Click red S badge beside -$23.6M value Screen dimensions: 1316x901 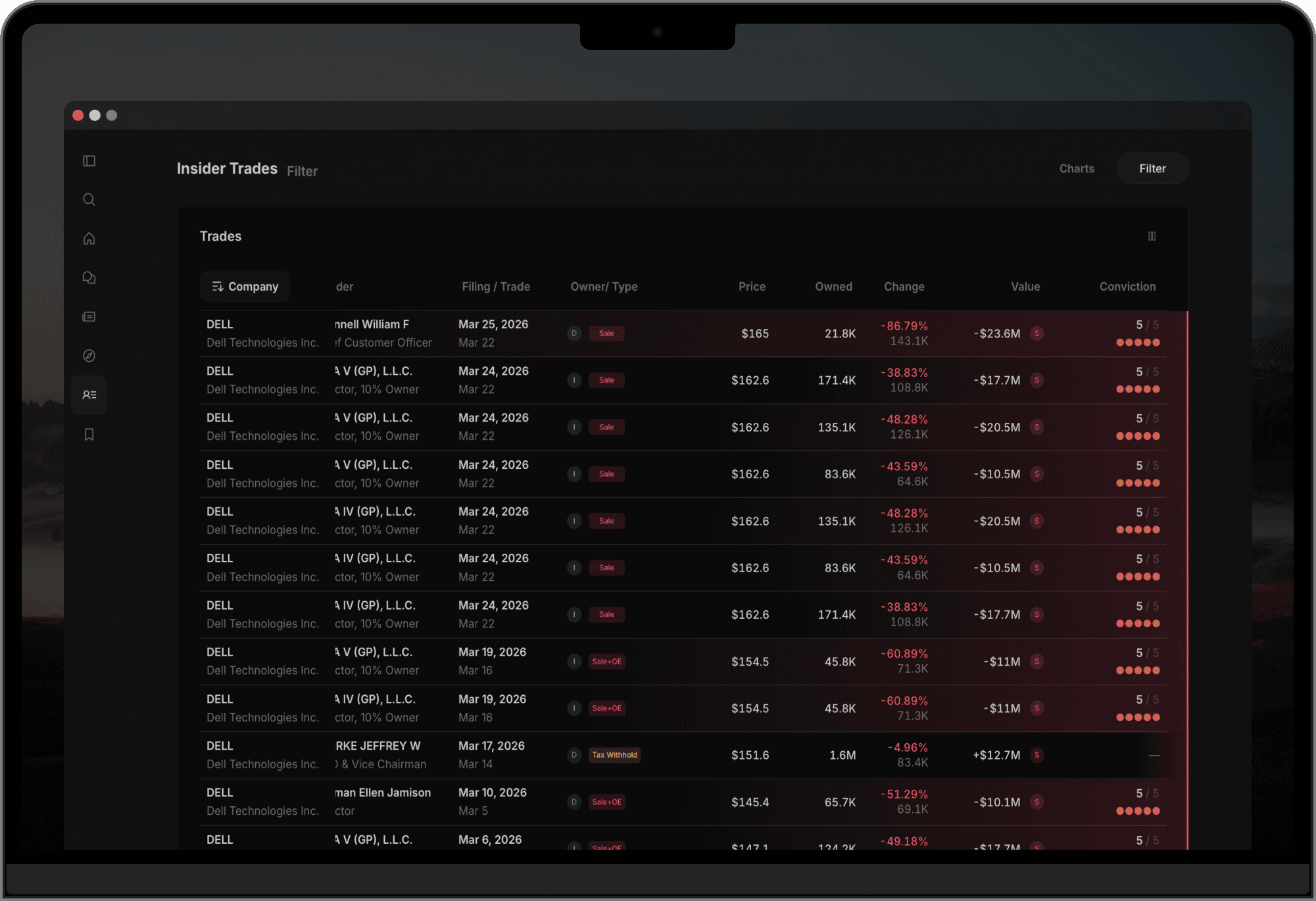[x=1037, y=333]
